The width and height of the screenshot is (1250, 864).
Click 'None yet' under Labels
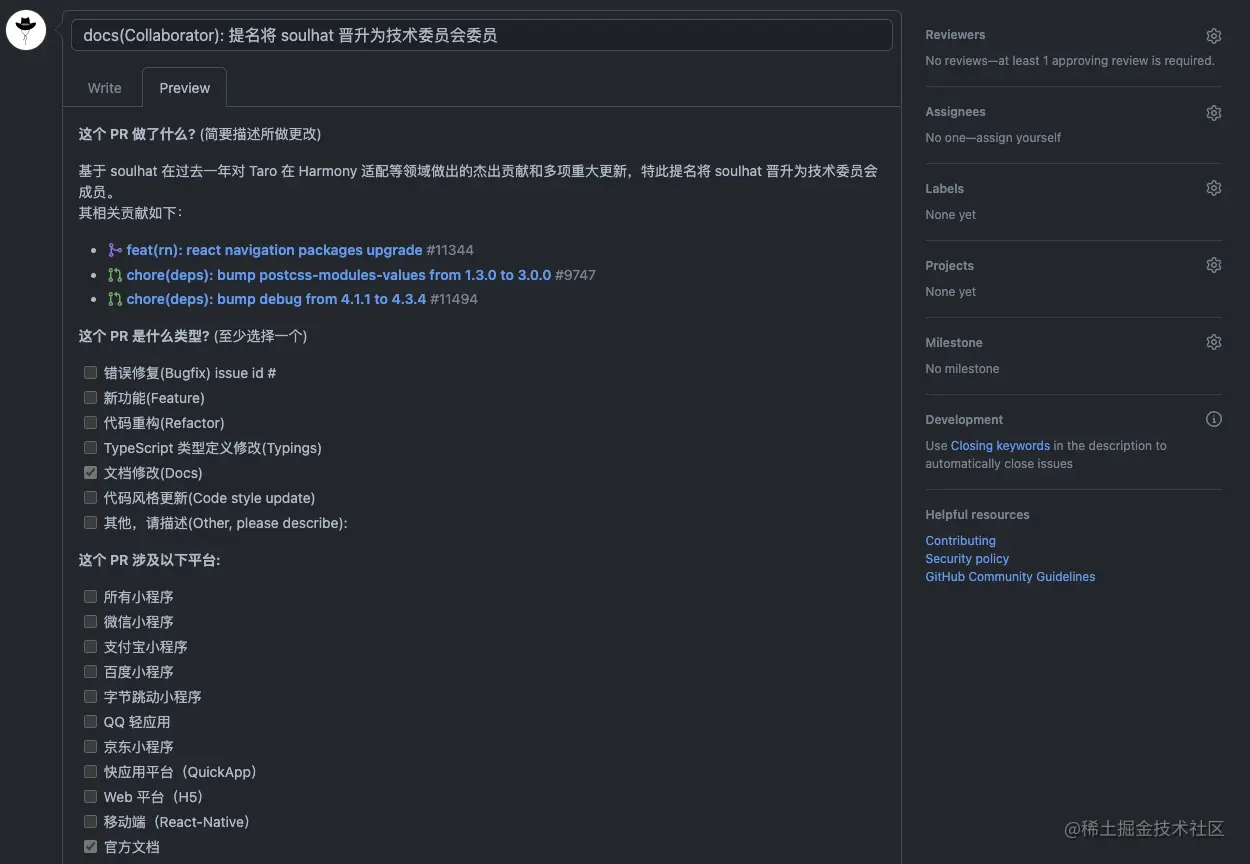pyautogui.click(x=950, y=215)
